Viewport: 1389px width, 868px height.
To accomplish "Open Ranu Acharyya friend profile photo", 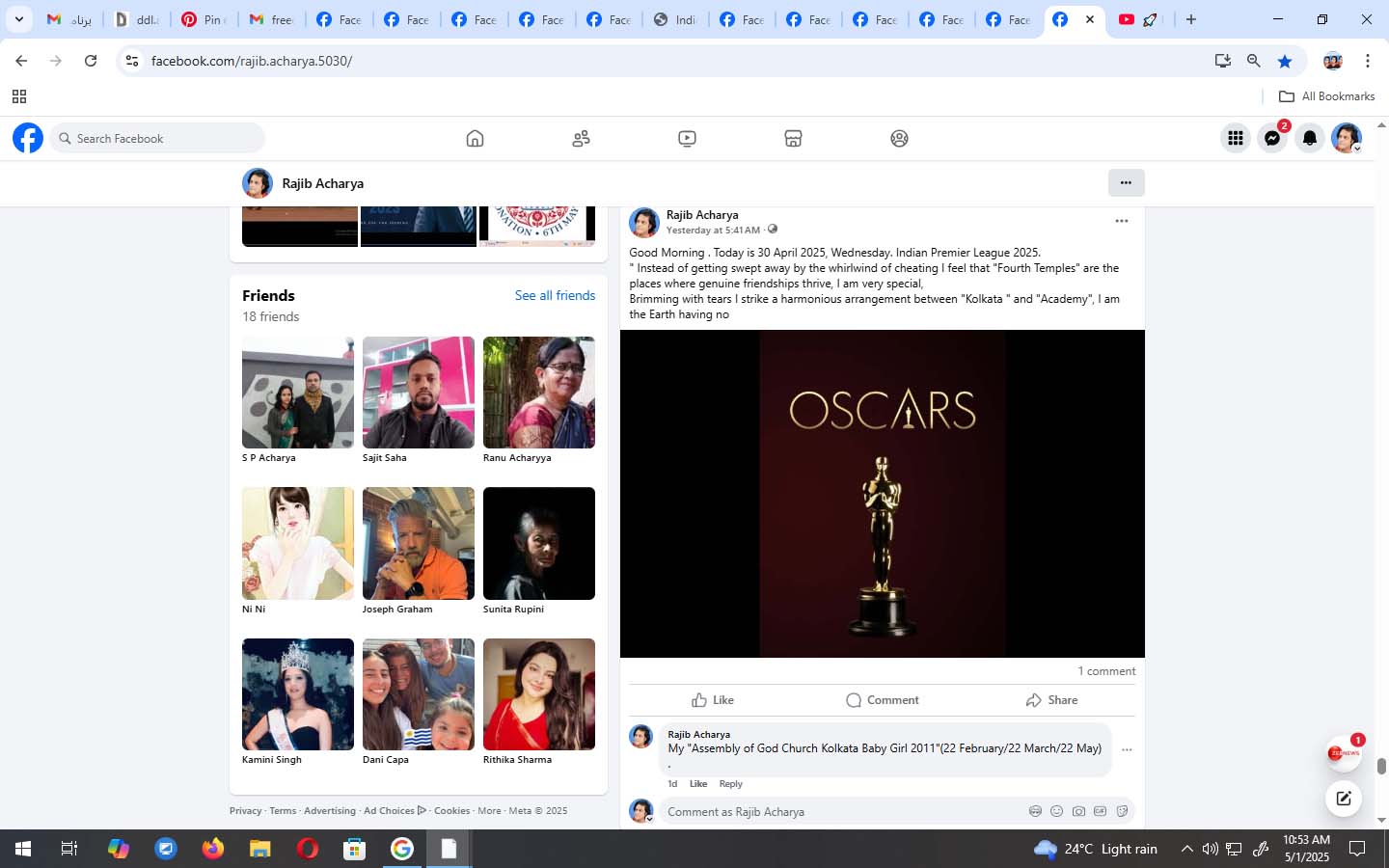I will pyautogui.click(x=539, y=393).
